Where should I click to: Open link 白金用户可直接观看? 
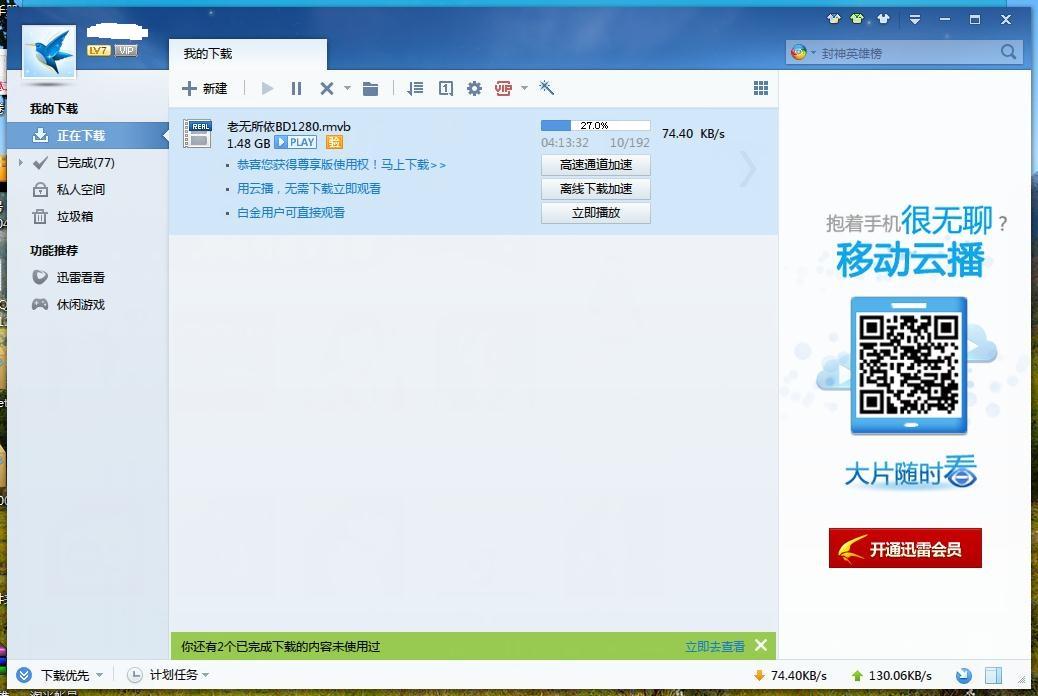[x=291, y=213]
